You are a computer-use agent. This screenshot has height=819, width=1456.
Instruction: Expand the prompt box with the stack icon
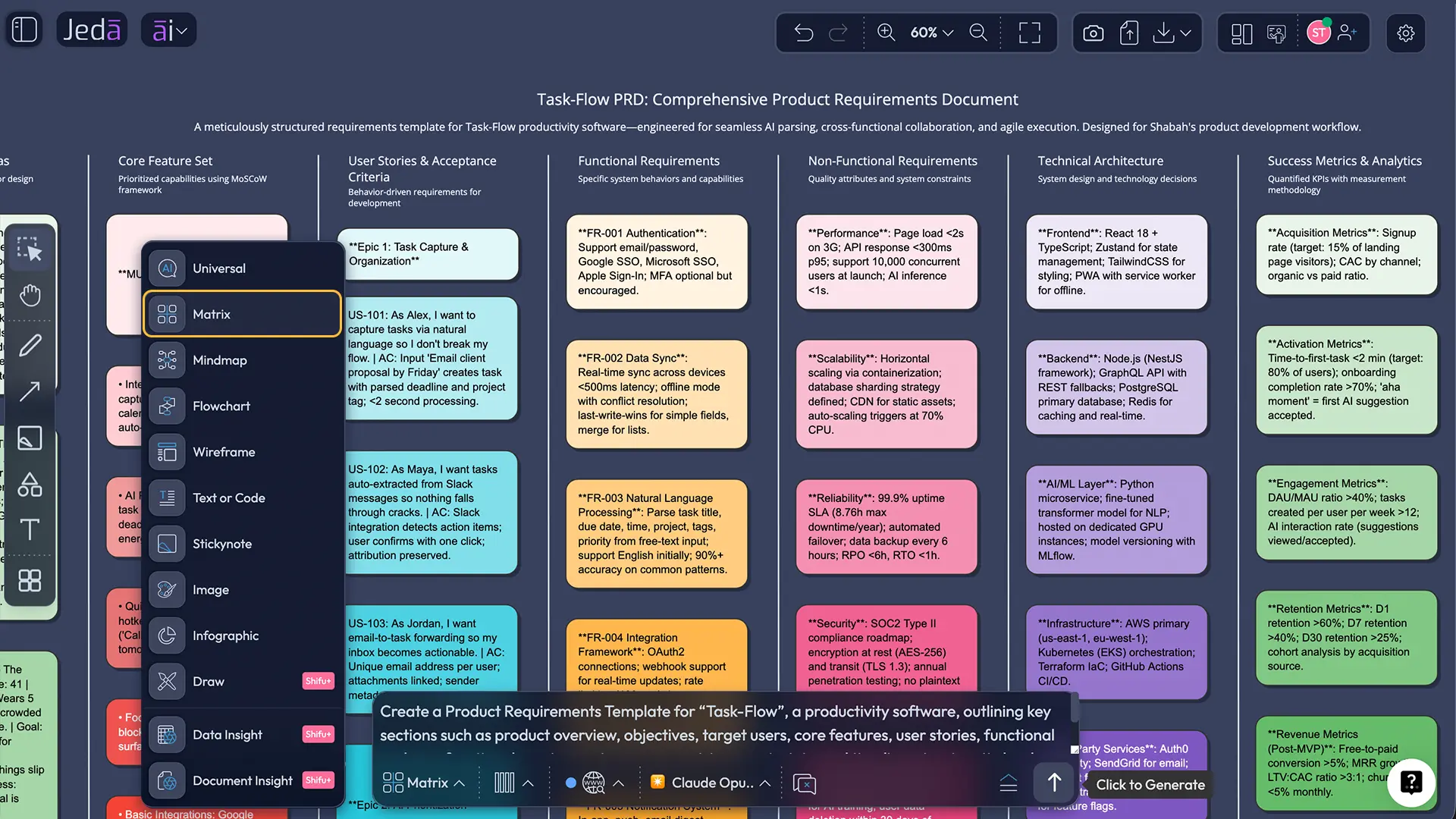pos(1009,783)
